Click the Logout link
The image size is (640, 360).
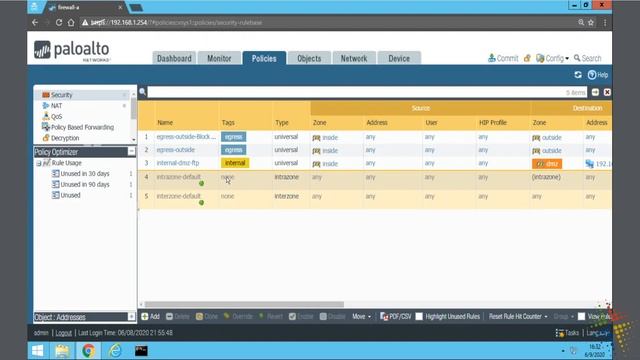tap(63, 333)
